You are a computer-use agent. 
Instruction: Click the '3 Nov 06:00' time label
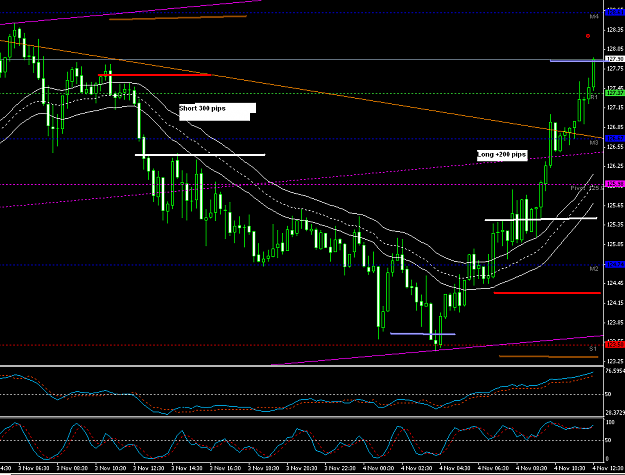click(34, 468)
